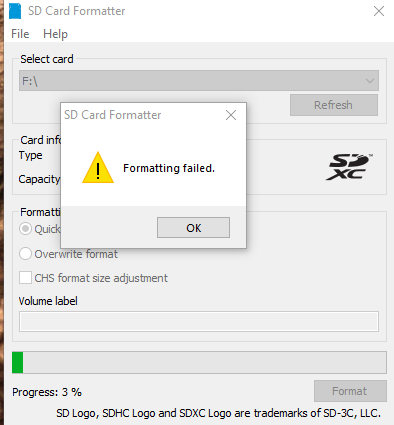Click the Progress 3 % status text
This screenshot has height=425, width=394.
pos(47,392)
